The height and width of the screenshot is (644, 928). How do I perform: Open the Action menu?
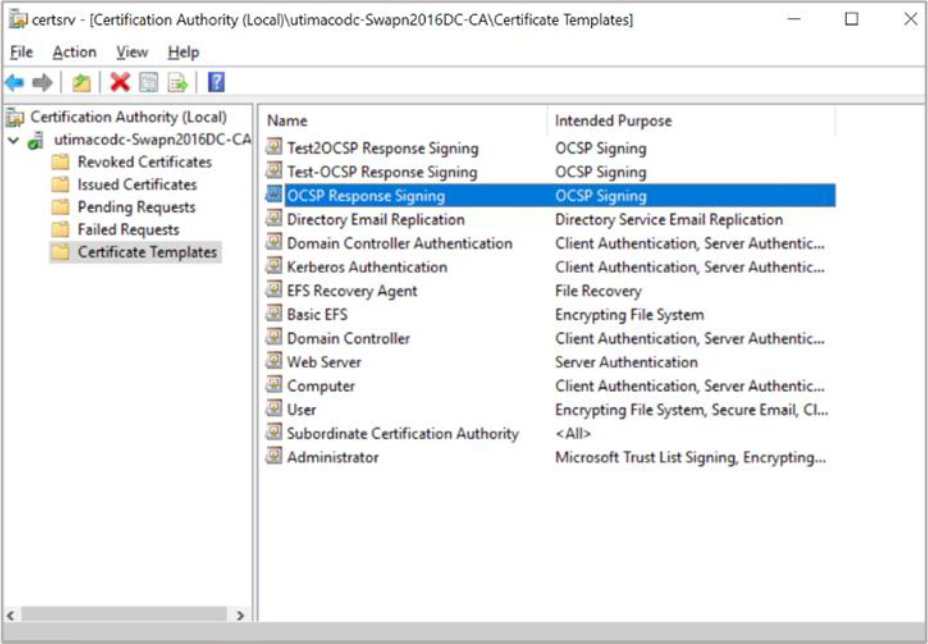coord(75,52)
